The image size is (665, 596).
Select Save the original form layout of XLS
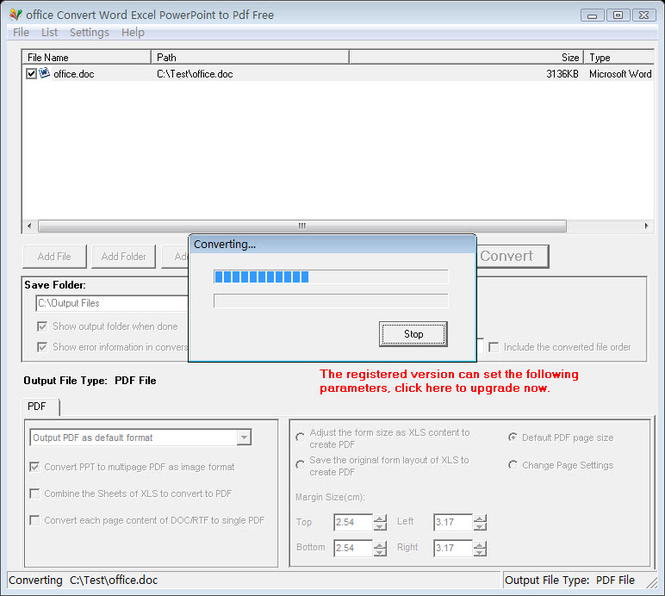300,464
